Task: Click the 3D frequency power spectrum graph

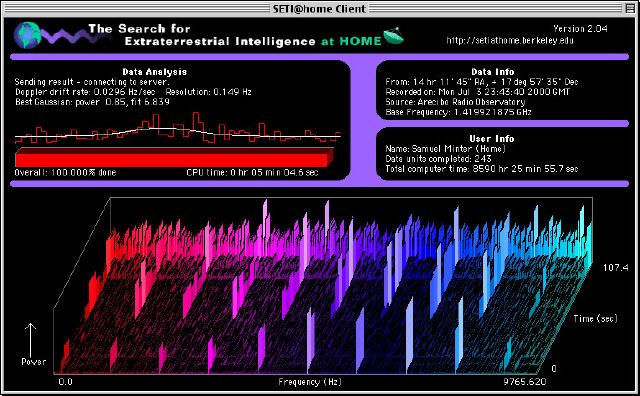Action: point(322,286)
